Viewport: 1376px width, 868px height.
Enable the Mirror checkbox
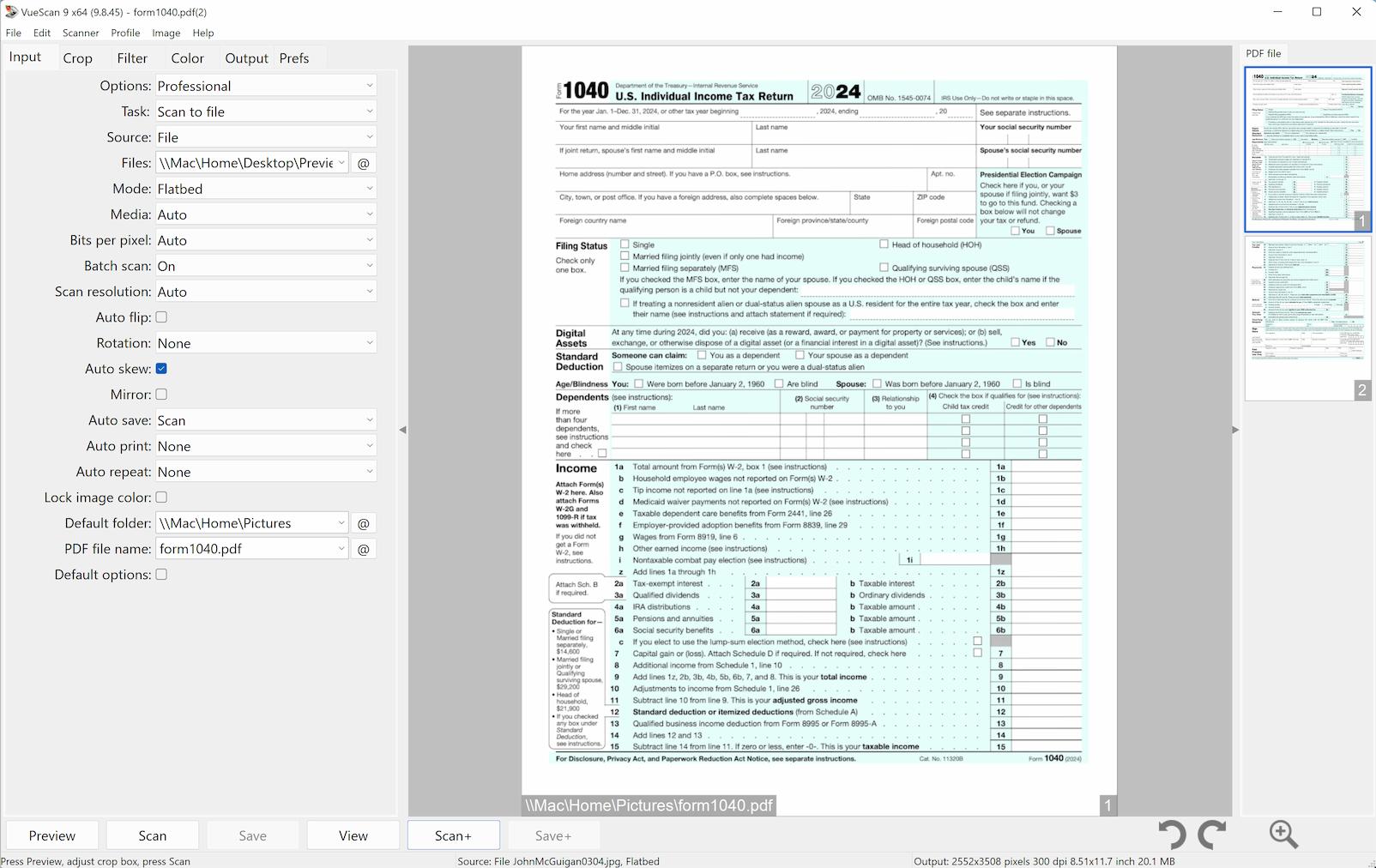(161, 394)
